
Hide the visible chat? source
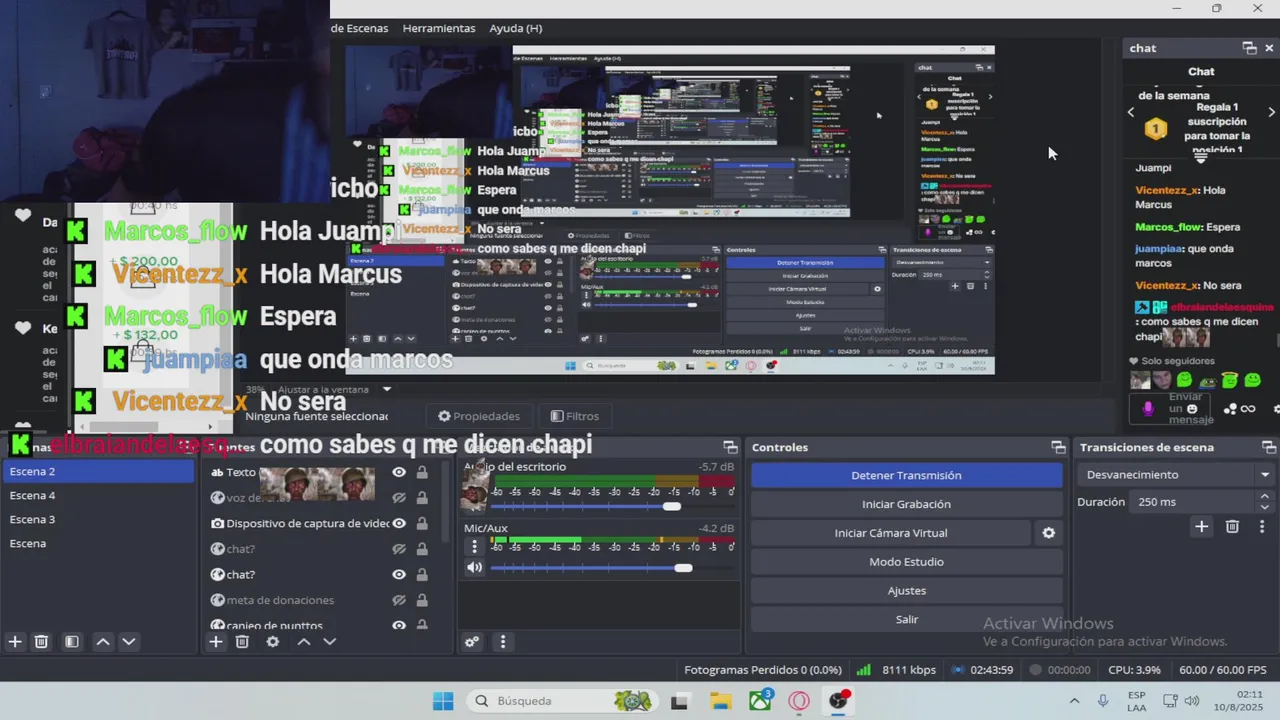[x=399, y=575]
